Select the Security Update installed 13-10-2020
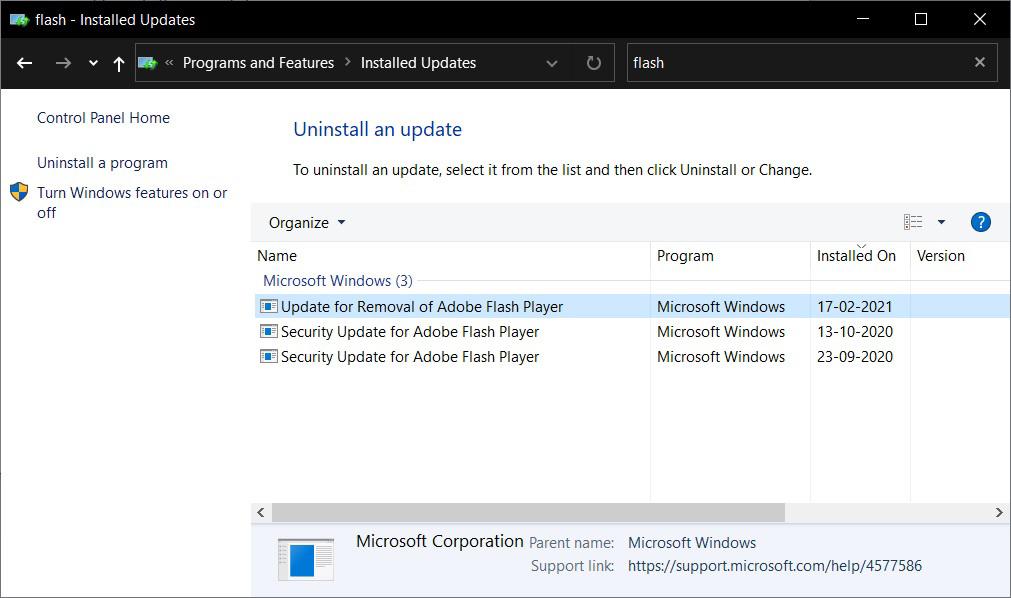 point(409,332)
